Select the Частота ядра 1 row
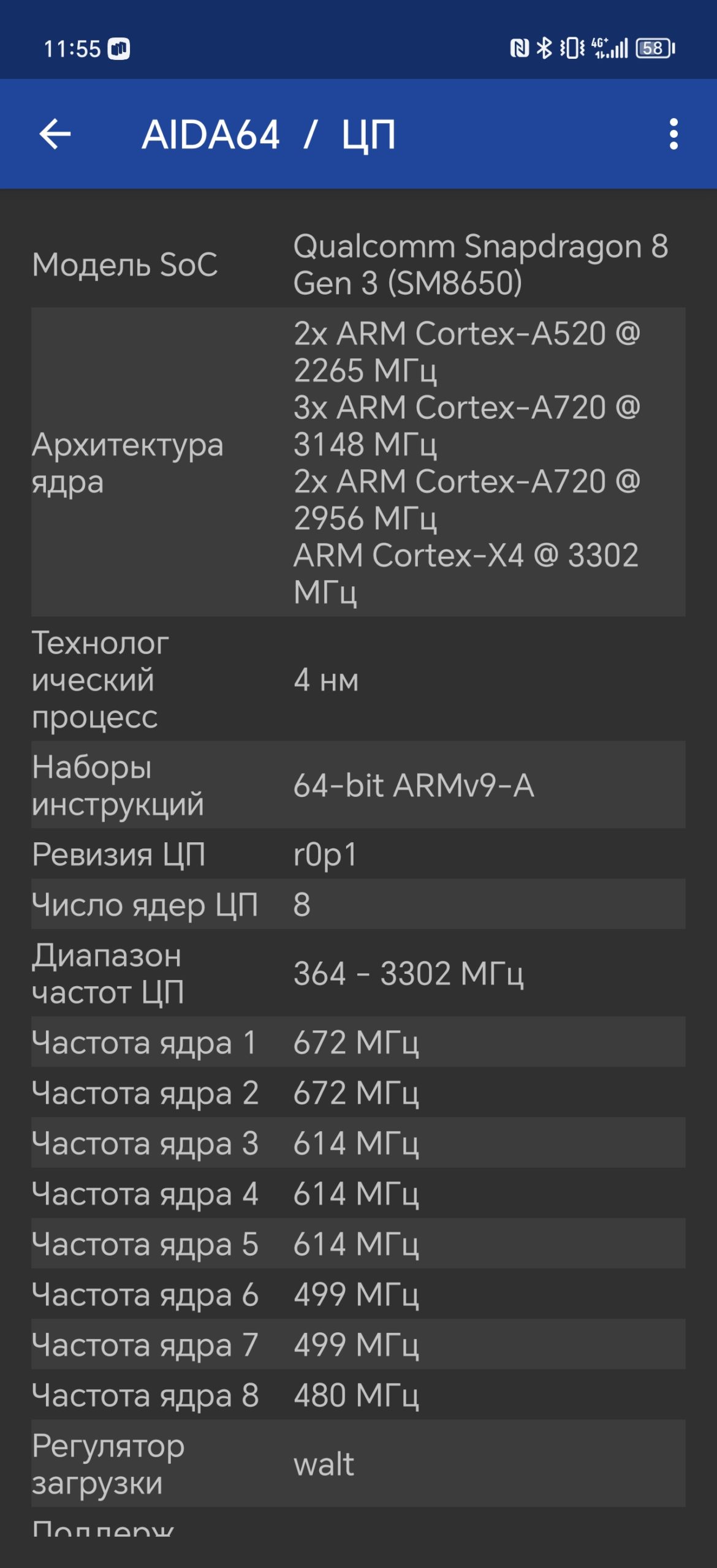This screenshot has height=1568, width=717. tap(358, 1042)
